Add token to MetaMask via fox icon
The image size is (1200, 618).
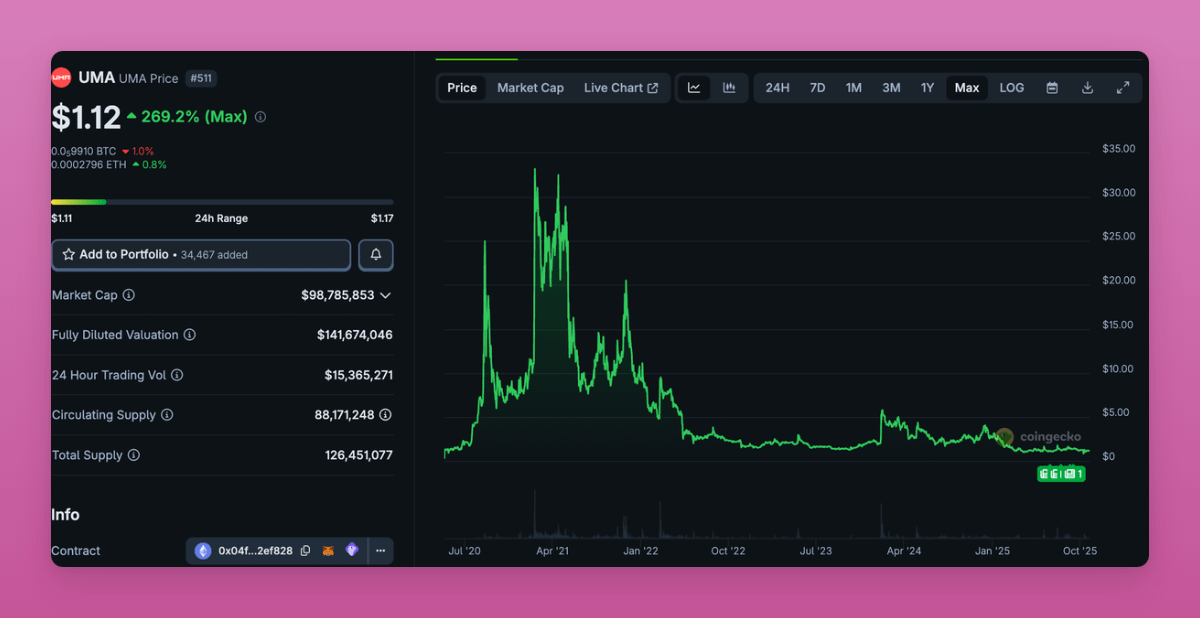328,551
